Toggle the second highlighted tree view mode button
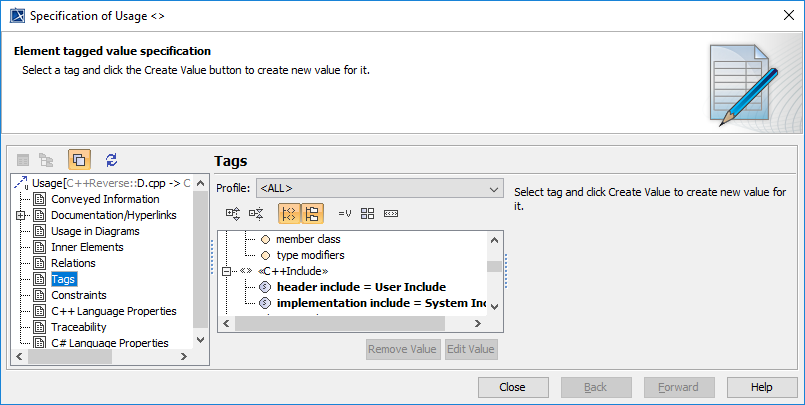Viewport: 805px width, 405px height. click(x=312, y=213)
